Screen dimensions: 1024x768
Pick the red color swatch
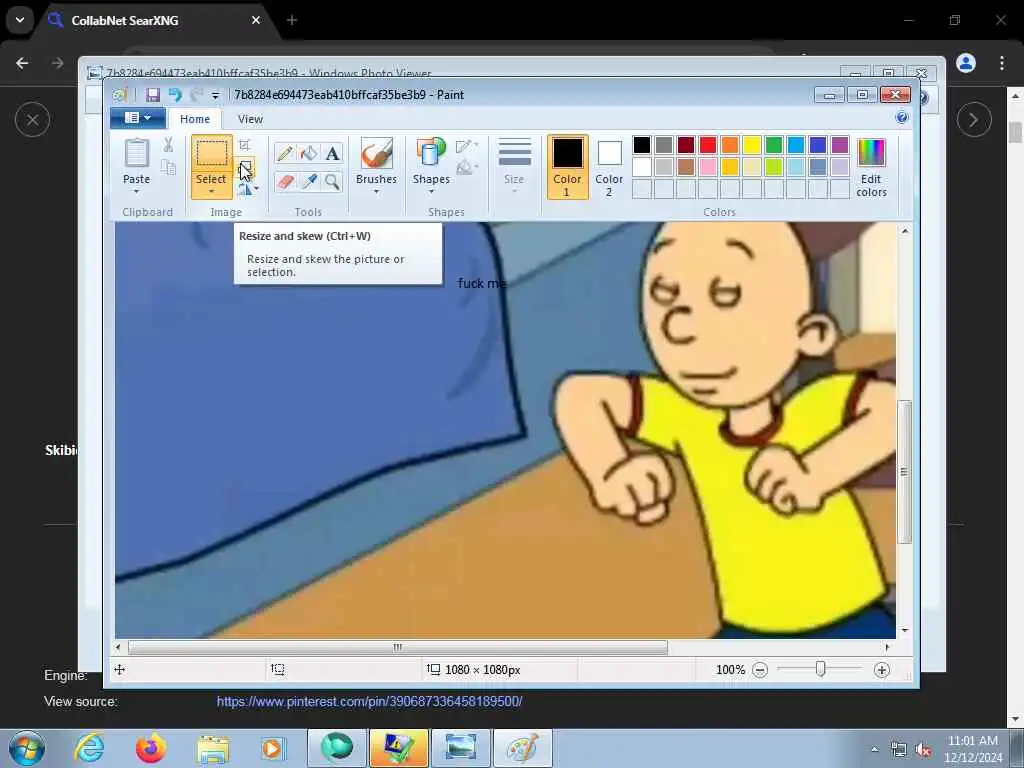click(707, 145)
